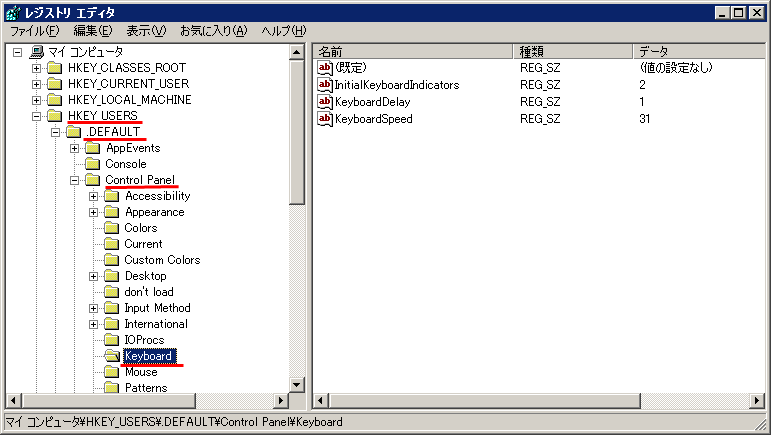Screen dimensions: 771x435
Task: Sort values by 名前 column header
Action: point(412,51)
